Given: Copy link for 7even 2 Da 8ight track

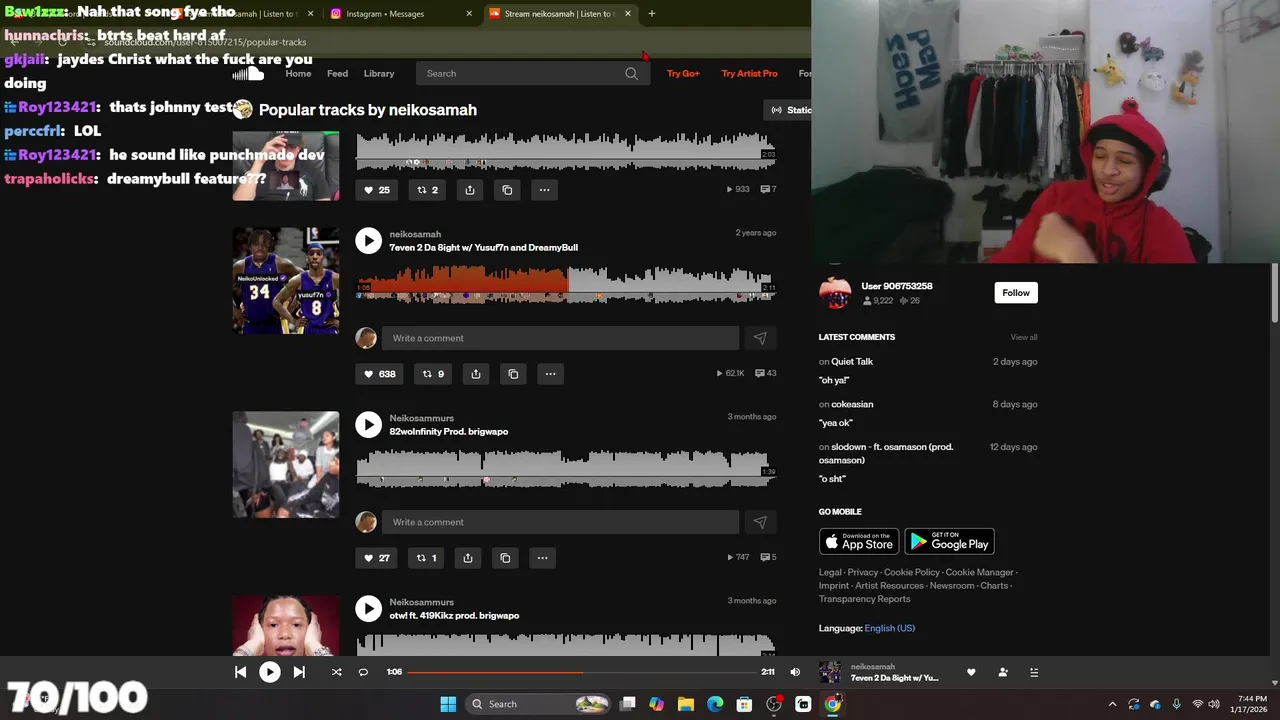Looking at the screenshot, I should [x=513, y=374].
